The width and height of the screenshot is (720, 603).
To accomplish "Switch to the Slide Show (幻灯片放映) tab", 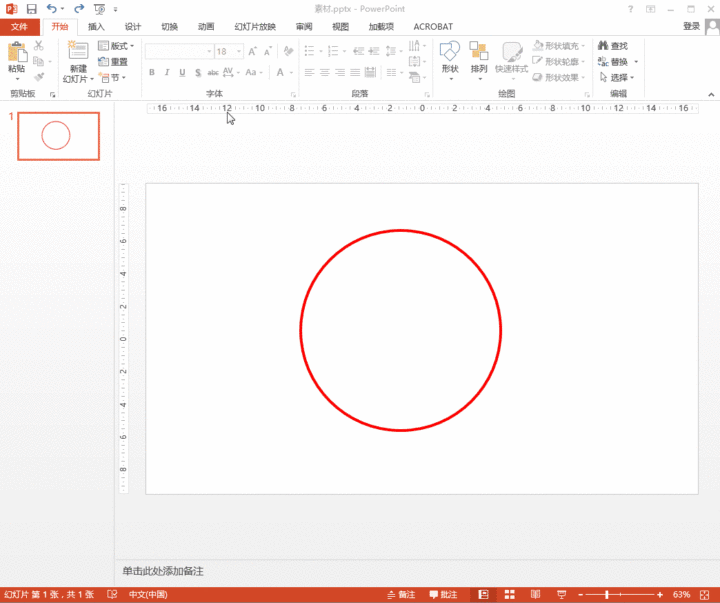I will click(255, 27).
